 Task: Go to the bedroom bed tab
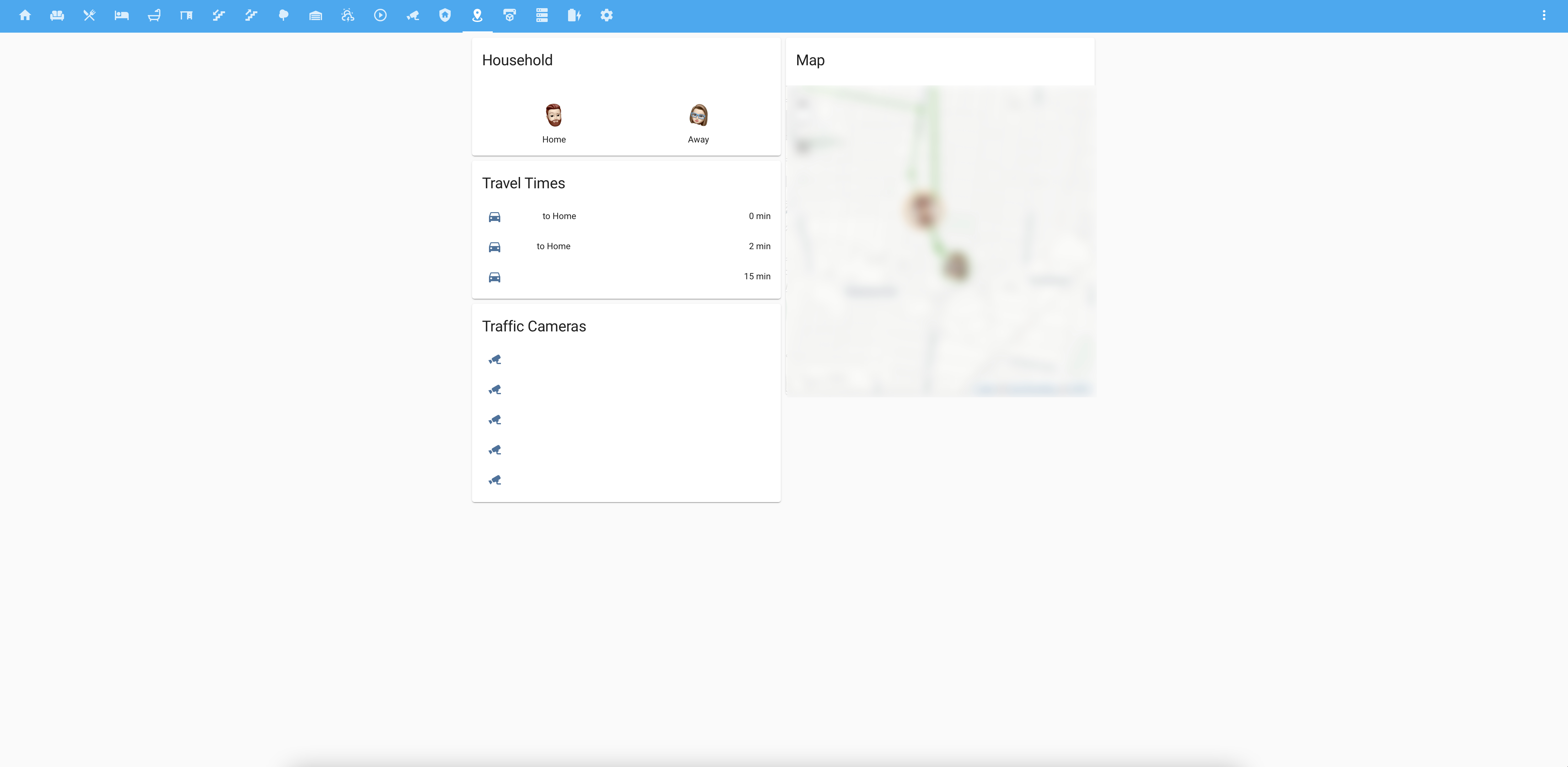(122, 15)
